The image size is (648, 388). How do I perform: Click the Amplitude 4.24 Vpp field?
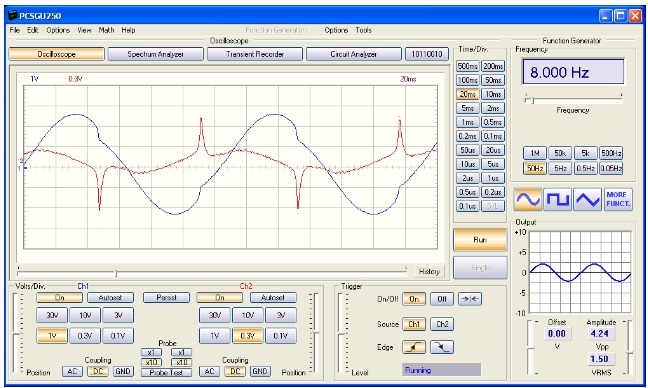tap(600, 333)
